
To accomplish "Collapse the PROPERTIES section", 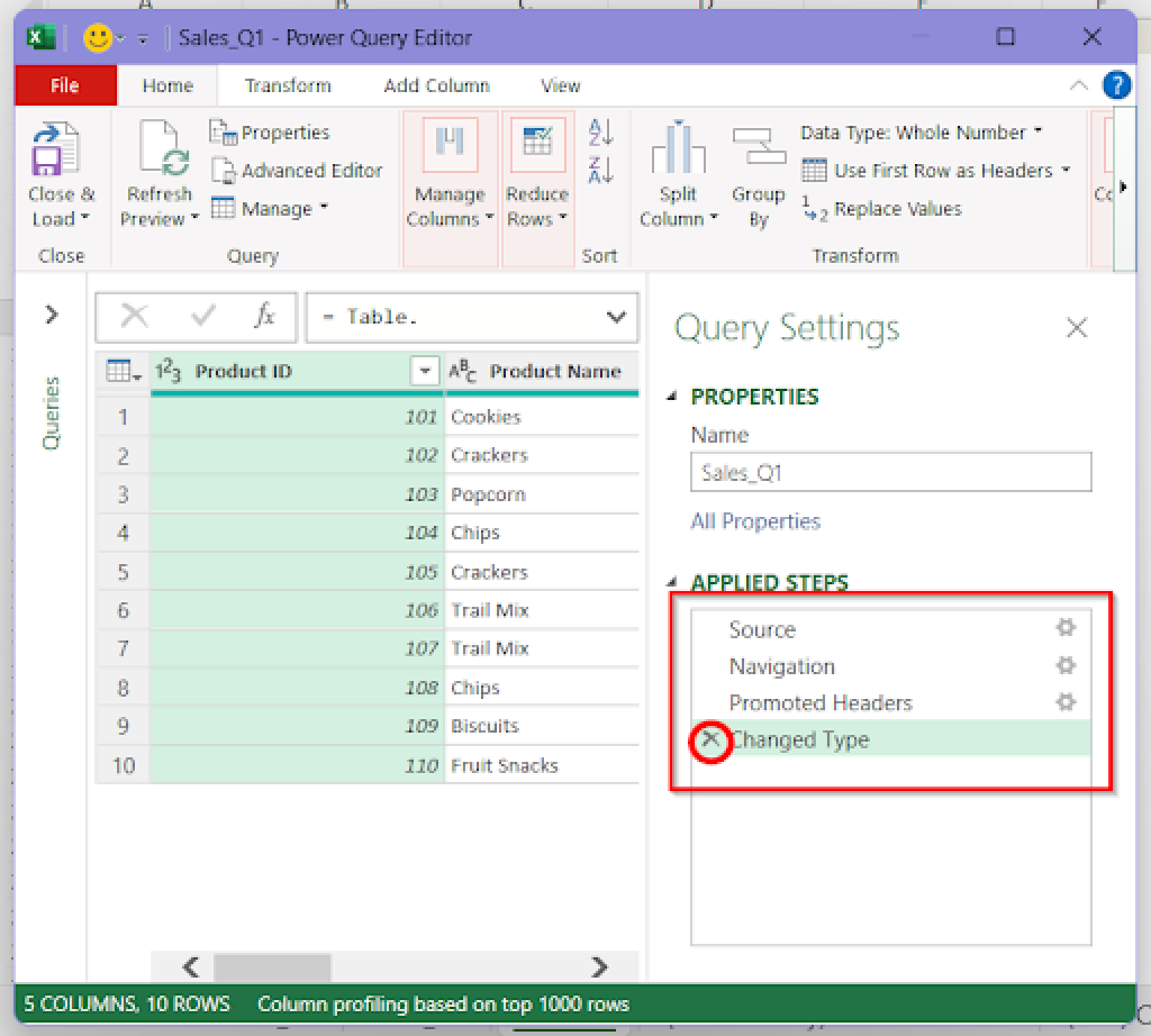I will (672, 396).
